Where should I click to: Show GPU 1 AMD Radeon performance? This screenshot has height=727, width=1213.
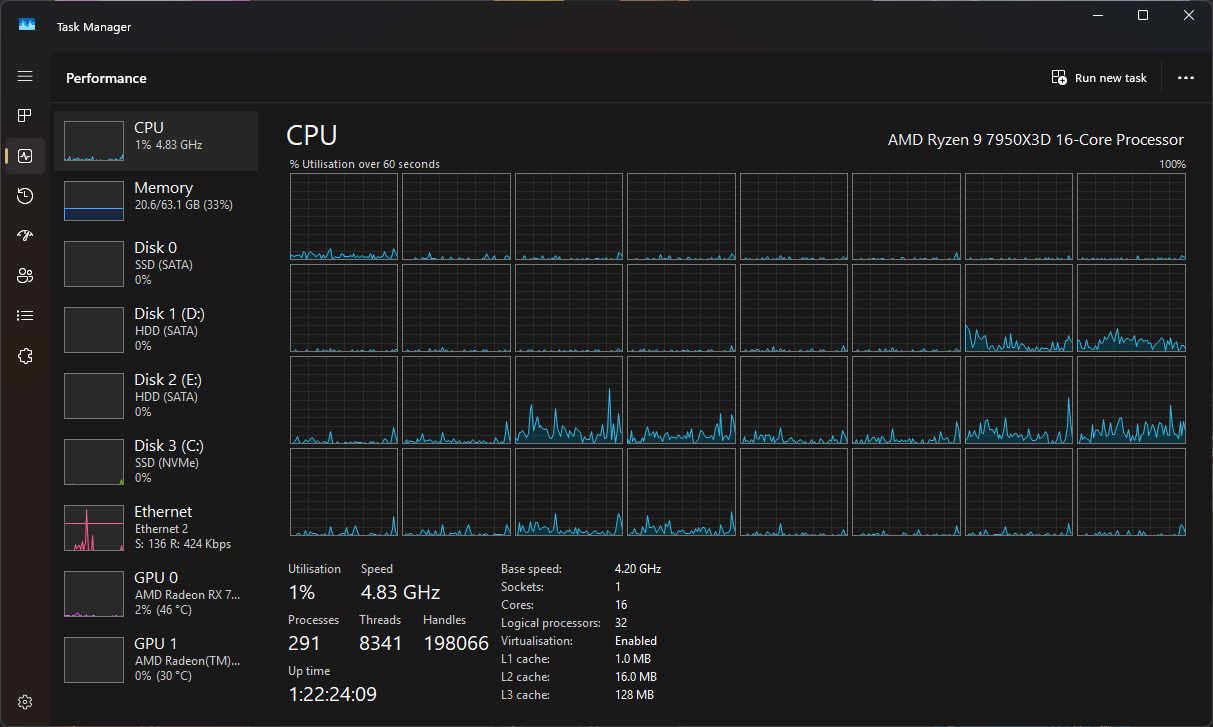tap(155, 659)
